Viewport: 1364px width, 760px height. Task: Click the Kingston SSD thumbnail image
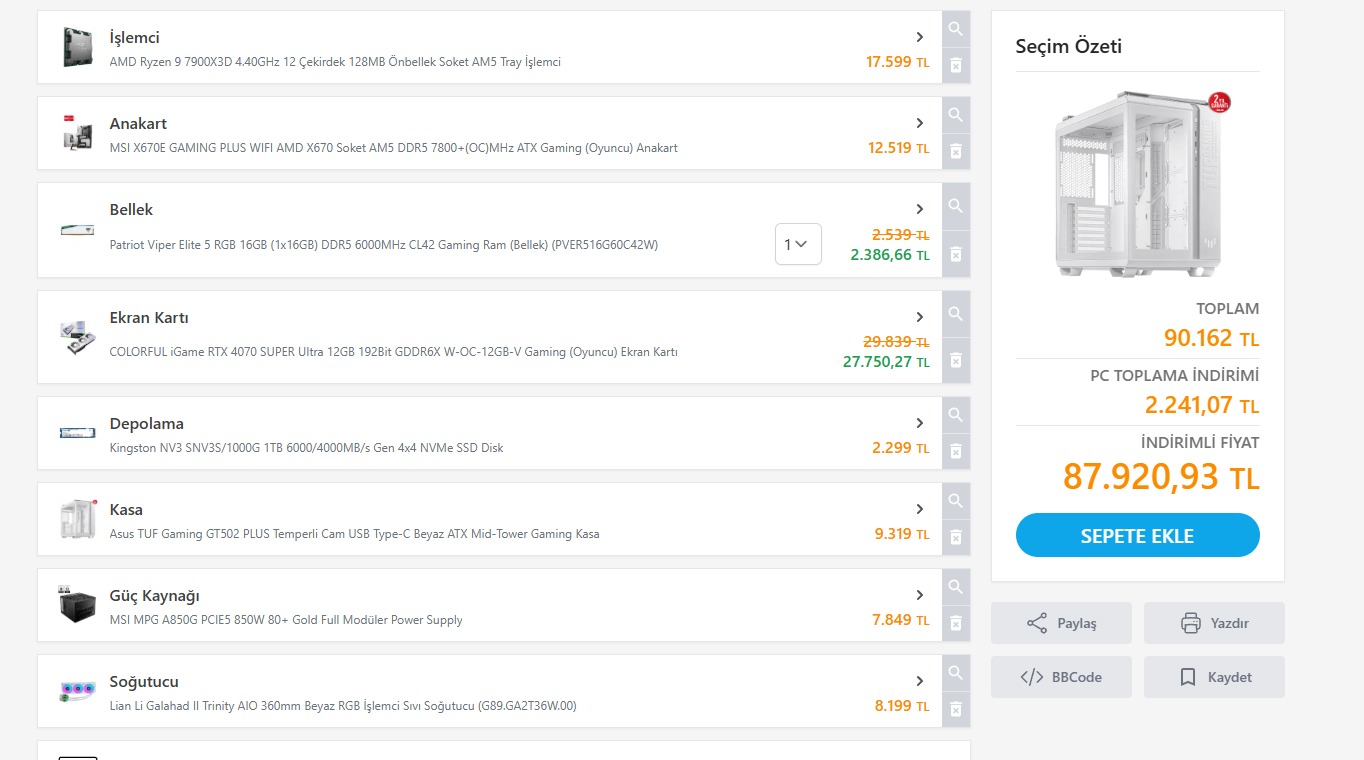tap(77, 433)
